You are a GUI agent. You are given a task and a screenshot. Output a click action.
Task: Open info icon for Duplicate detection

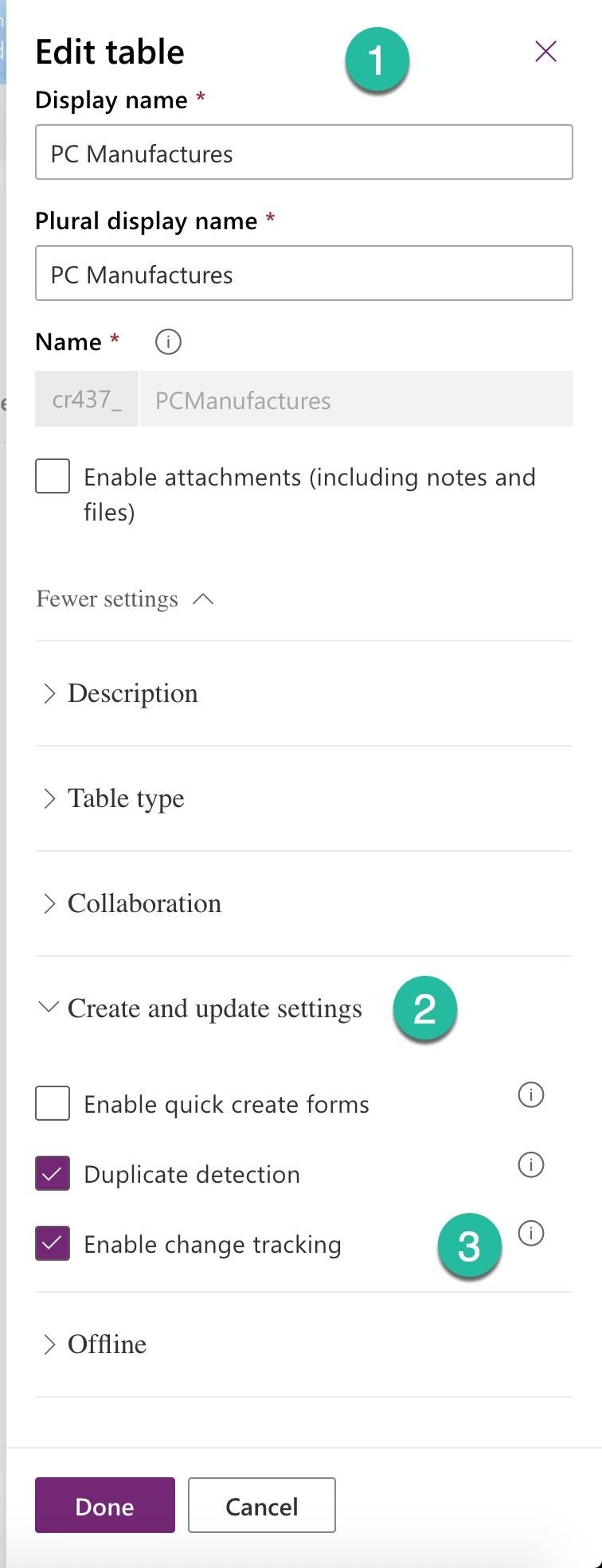(531, 1165)
